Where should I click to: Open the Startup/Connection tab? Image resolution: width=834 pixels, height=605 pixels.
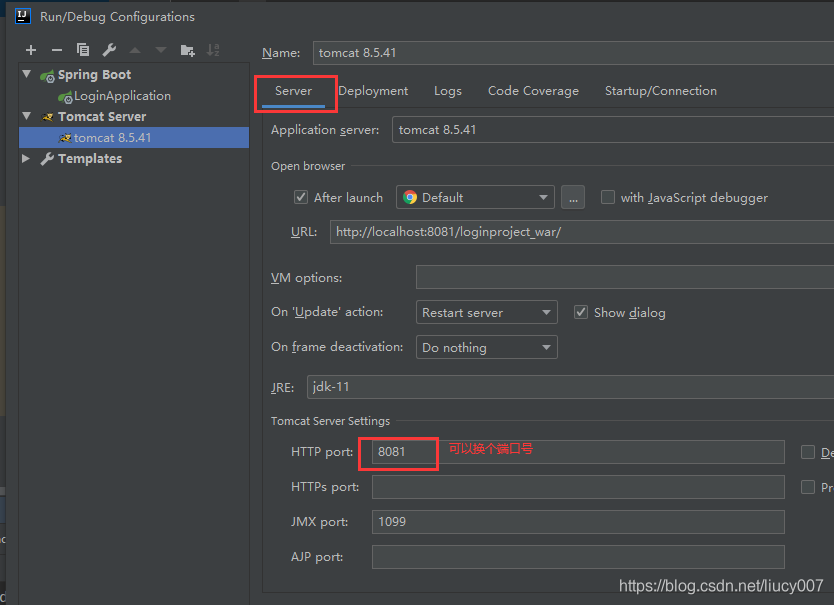[x=661, y=91]
